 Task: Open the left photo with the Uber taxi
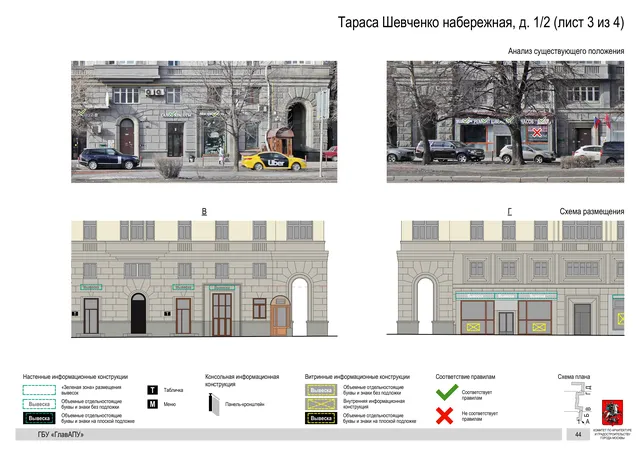[204, 122]
